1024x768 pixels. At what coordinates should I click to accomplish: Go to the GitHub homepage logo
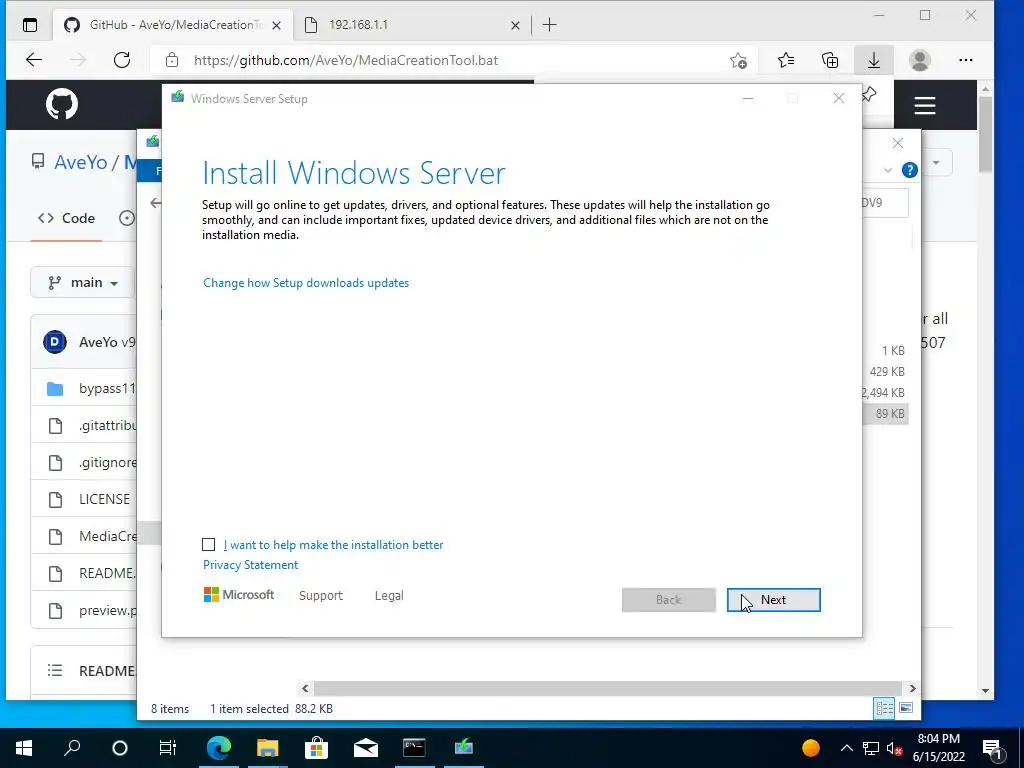click(x=62, y=104)
